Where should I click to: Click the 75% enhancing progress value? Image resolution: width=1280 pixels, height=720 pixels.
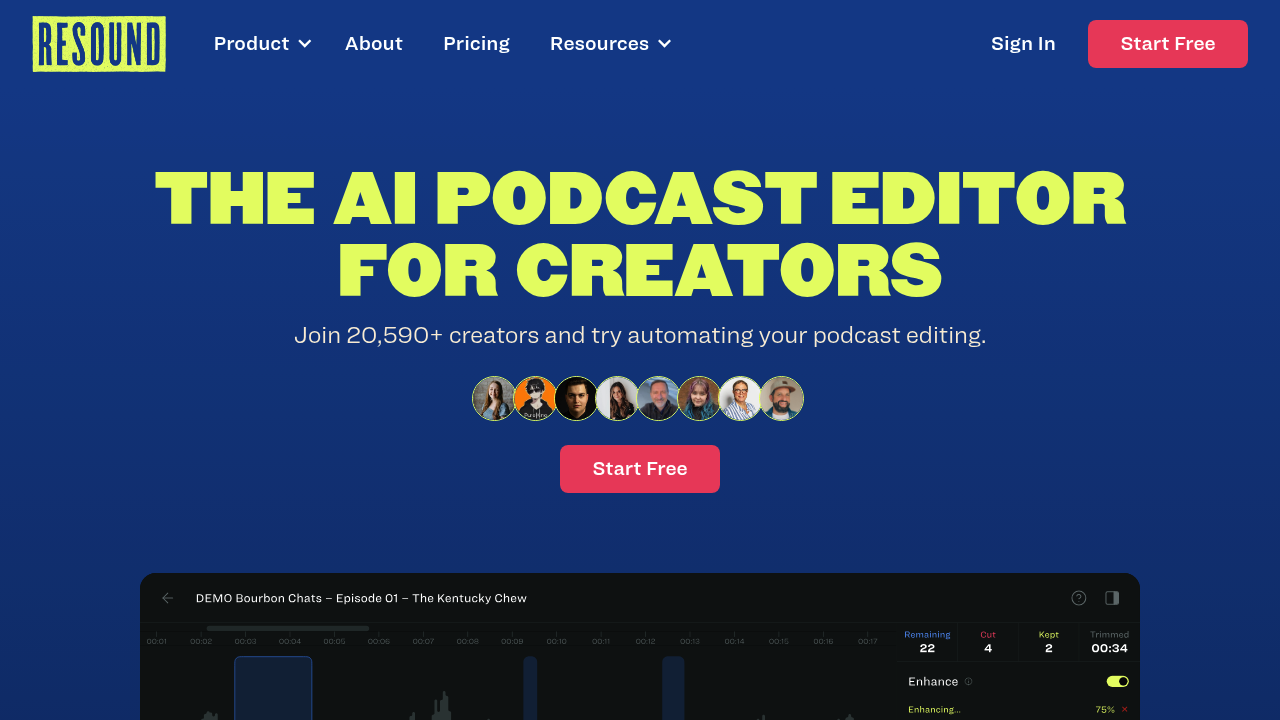click(1105, 709)
